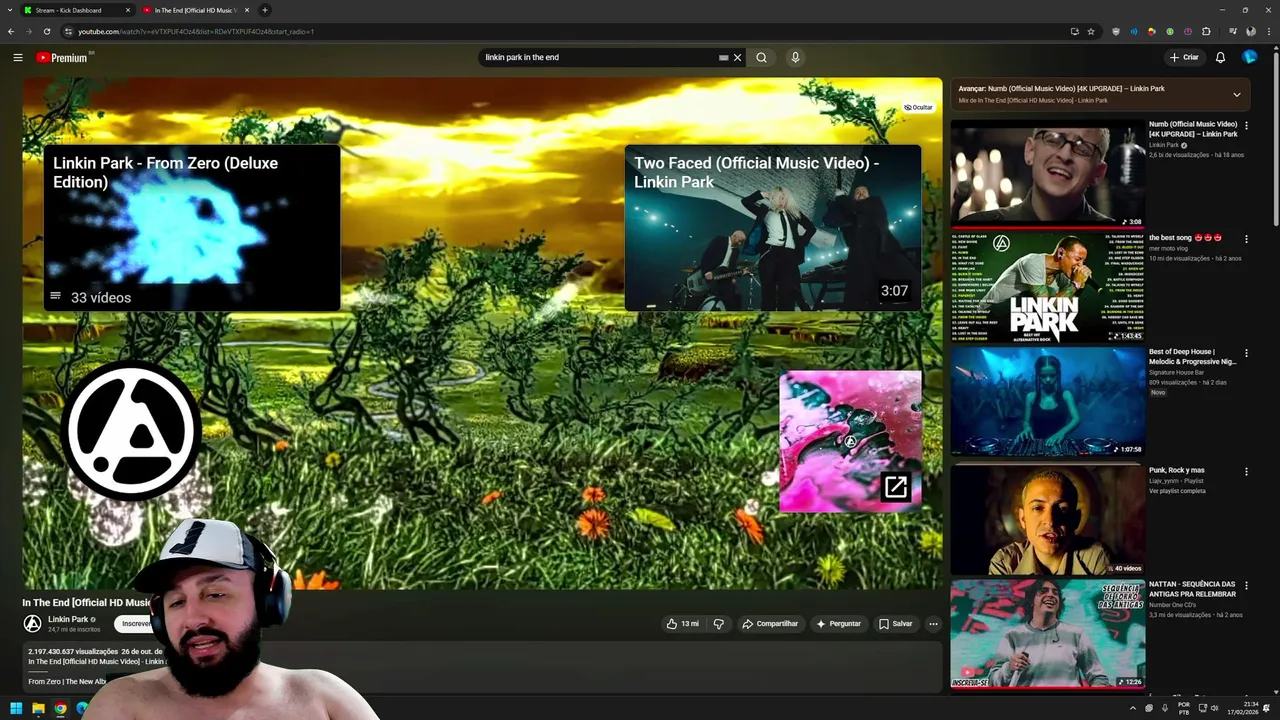Open the on-screen keyboard in search box
Screen dimensions: 1280x720
click(x=723, y=57)
